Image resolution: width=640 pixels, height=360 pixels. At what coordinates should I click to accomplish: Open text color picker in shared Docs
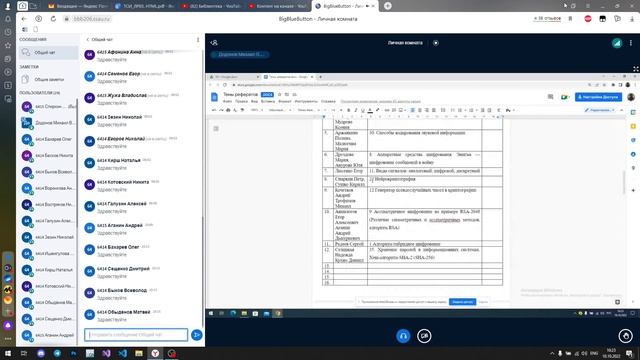pos(370,110)
